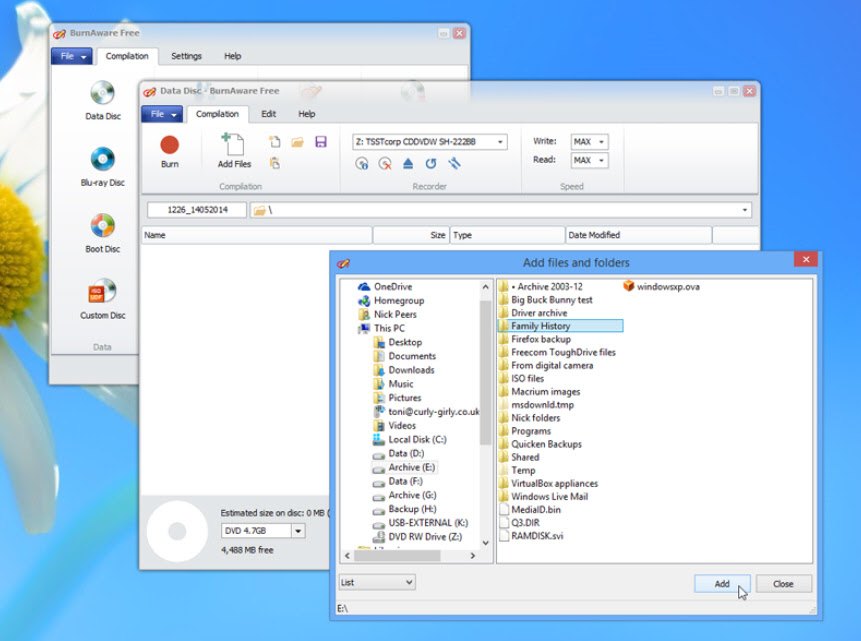Select the windowsxp.ova file

(x=662, y=286)
